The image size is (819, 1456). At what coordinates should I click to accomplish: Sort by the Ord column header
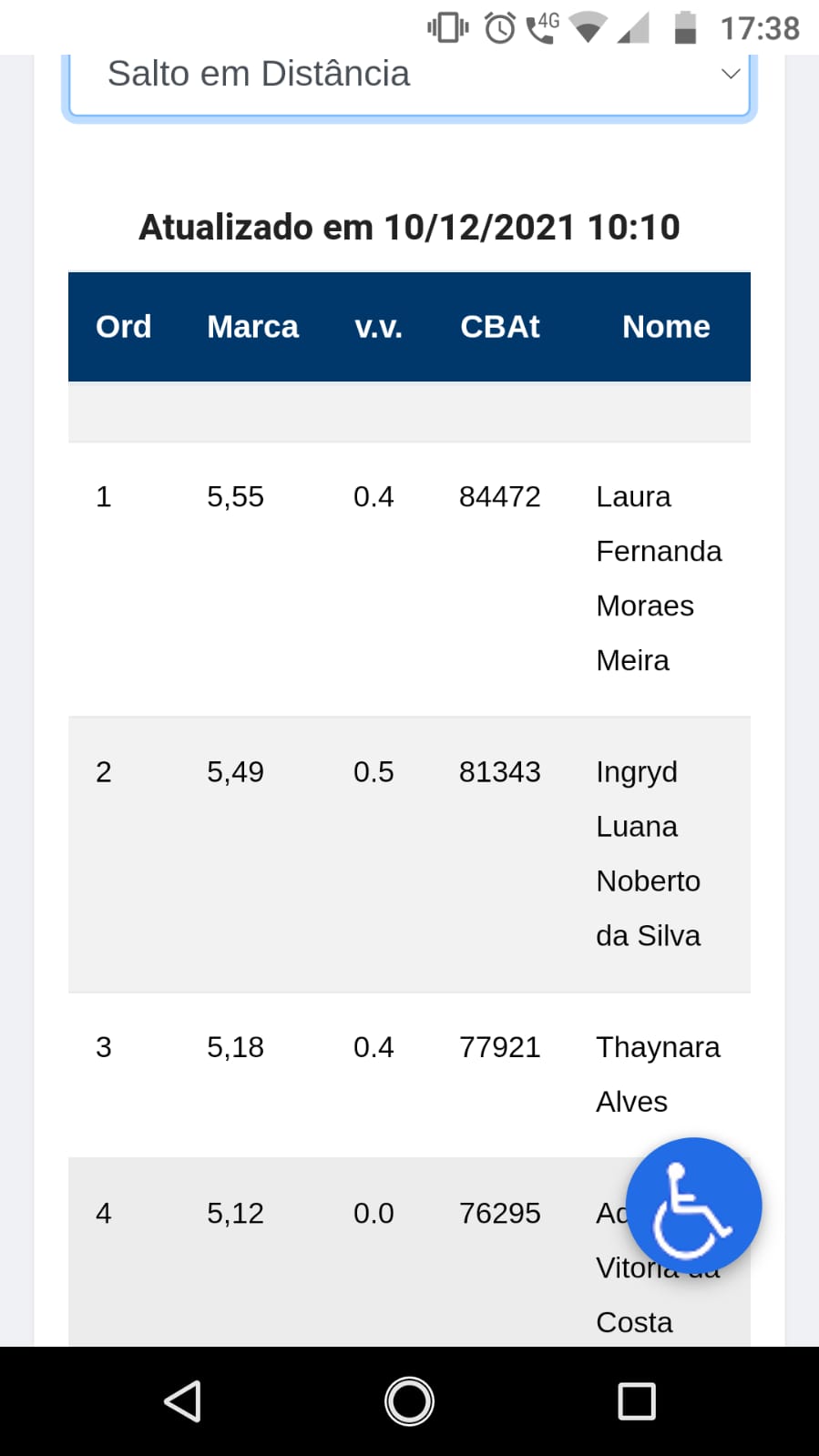click(x=124, y=327)
